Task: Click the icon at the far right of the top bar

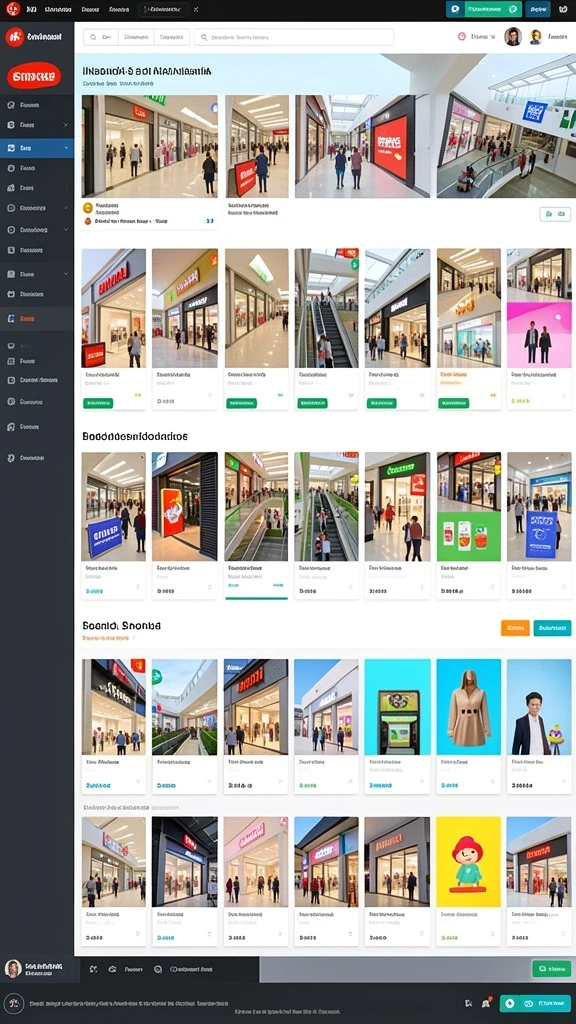Action: coord(563,9)
